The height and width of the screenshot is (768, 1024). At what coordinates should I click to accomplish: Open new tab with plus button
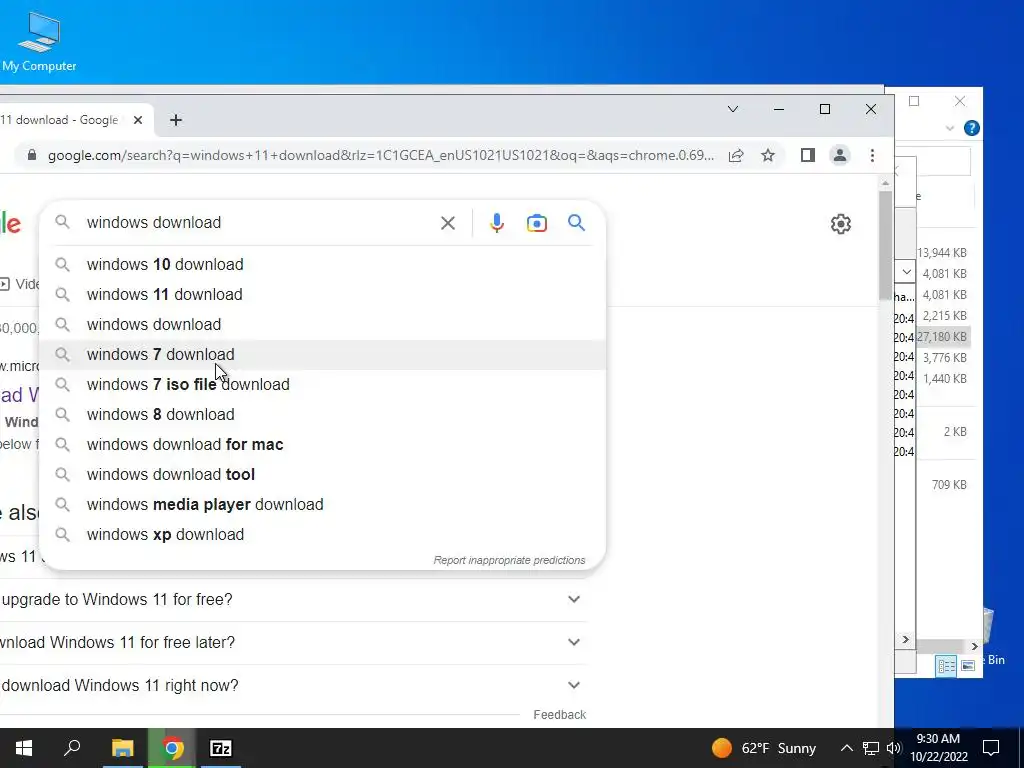[176, 120]
